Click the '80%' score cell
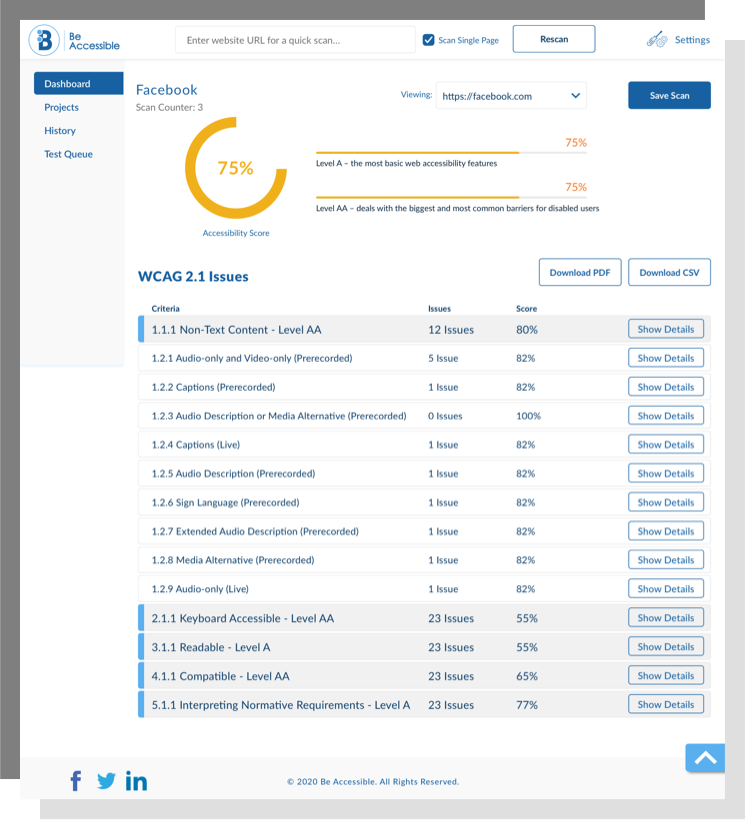 click(x=526, y=330)
